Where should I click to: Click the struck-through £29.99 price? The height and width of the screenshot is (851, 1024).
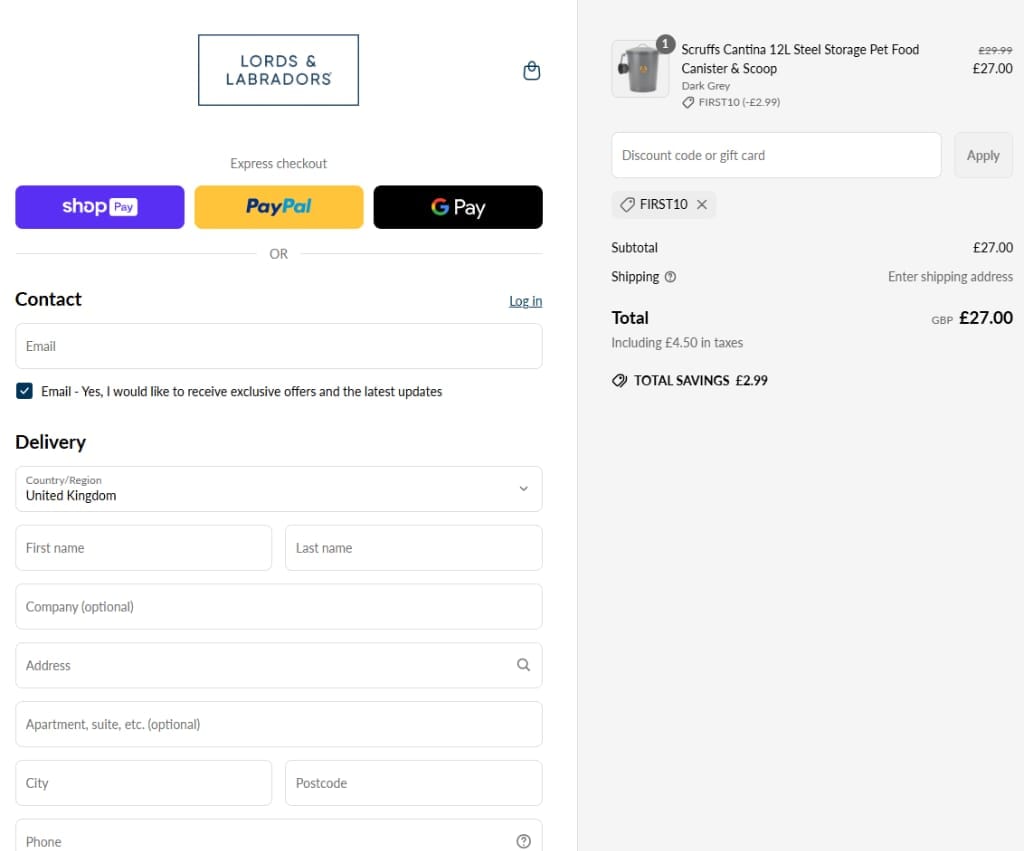click(995, 50)
